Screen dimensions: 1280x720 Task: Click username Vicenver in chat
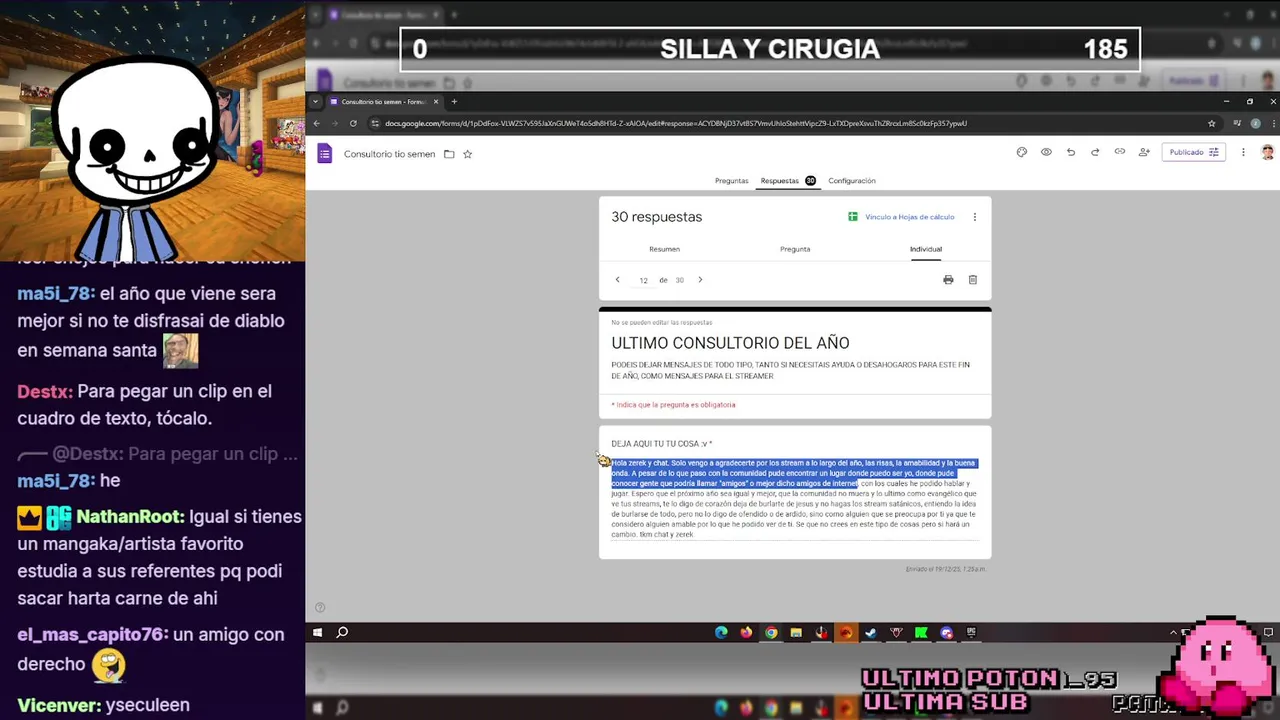click(59, 705)
